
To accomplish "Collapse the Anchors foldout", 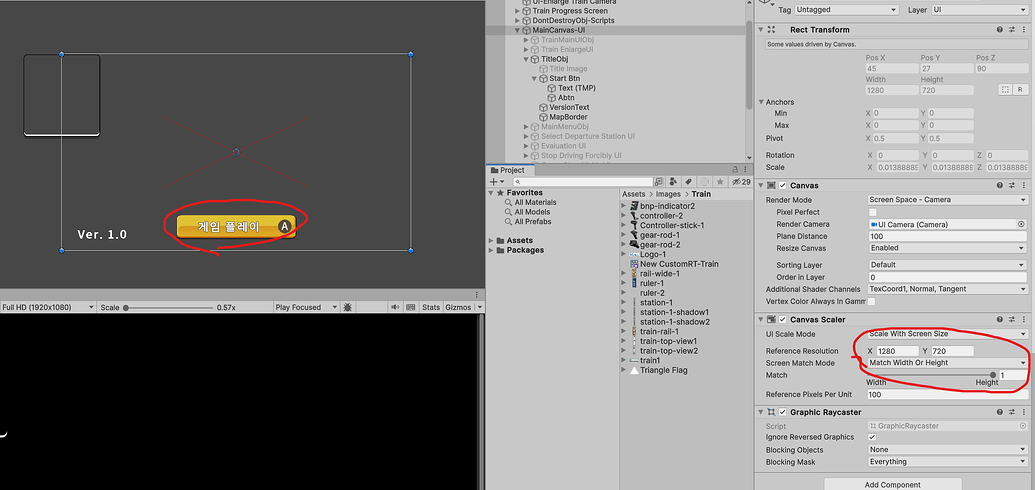I will pyautogui.click(x=761, y=102).
